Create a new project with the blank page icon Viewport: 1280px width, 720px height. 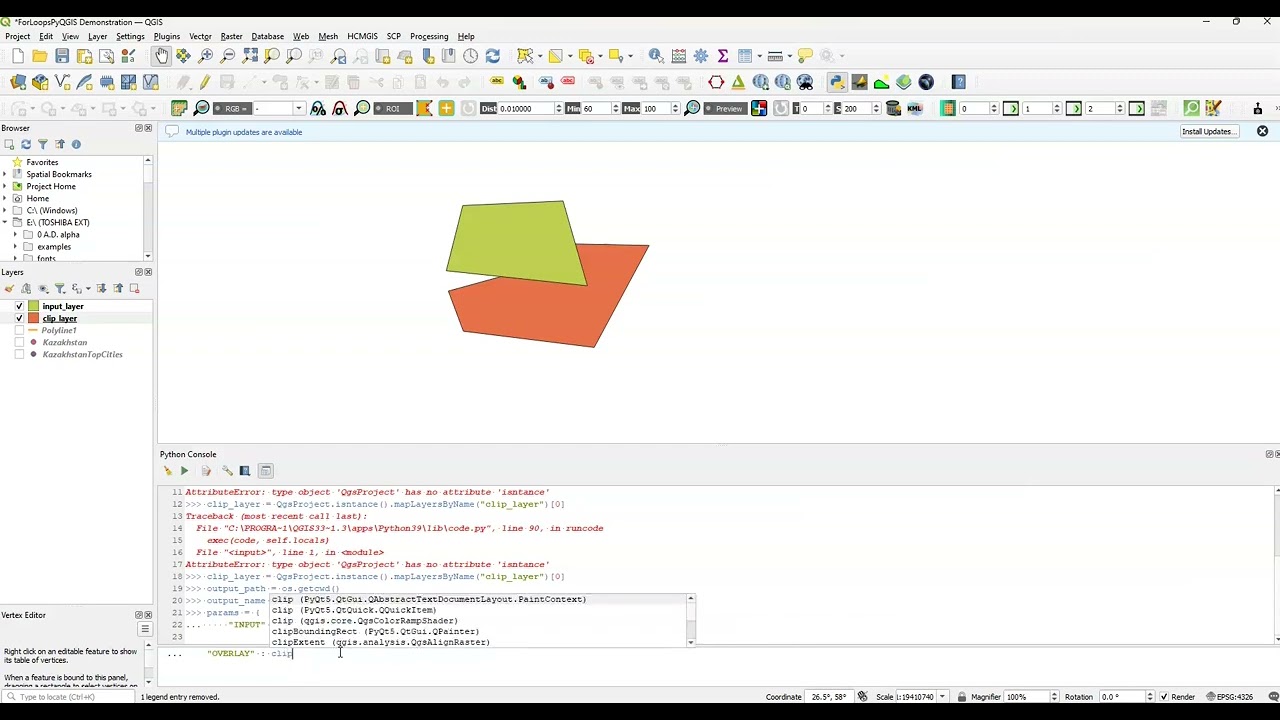[x=18, y=56]
